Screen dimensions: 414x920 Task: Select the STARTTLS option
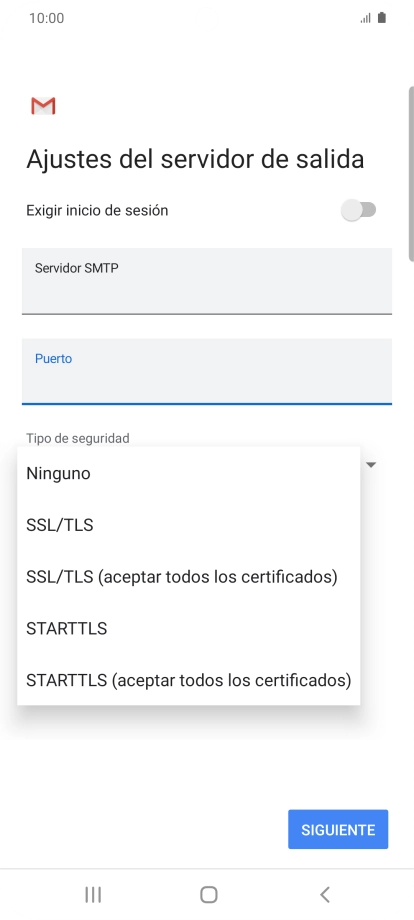click(x=189, y=628)
